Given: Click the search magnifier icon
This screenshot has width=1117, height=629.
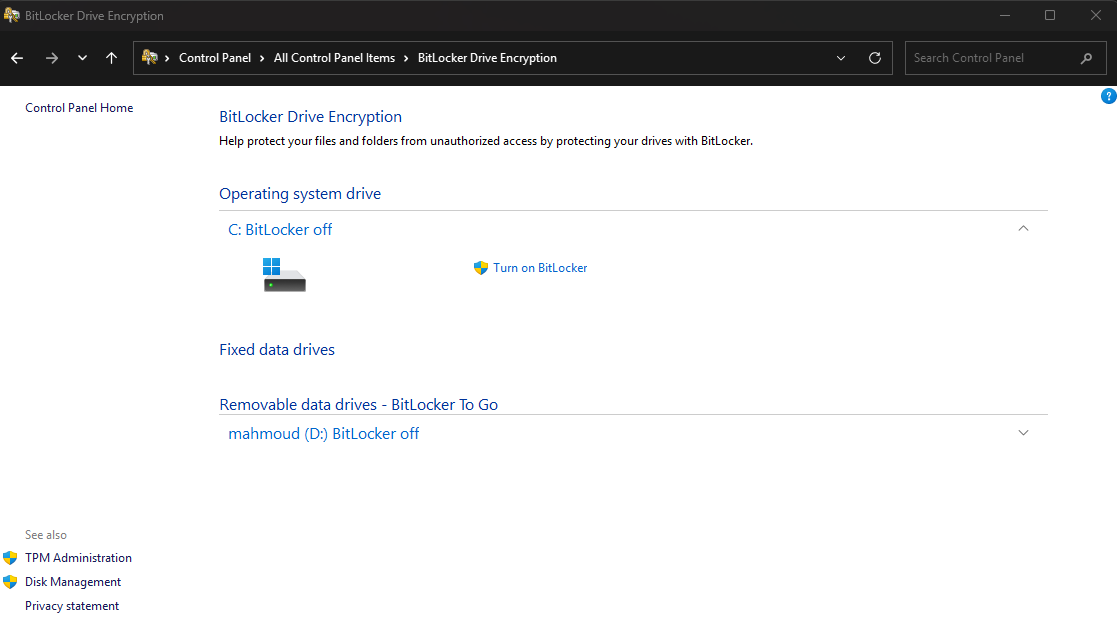Looking at the screenshot, I should click(1086, 58).
